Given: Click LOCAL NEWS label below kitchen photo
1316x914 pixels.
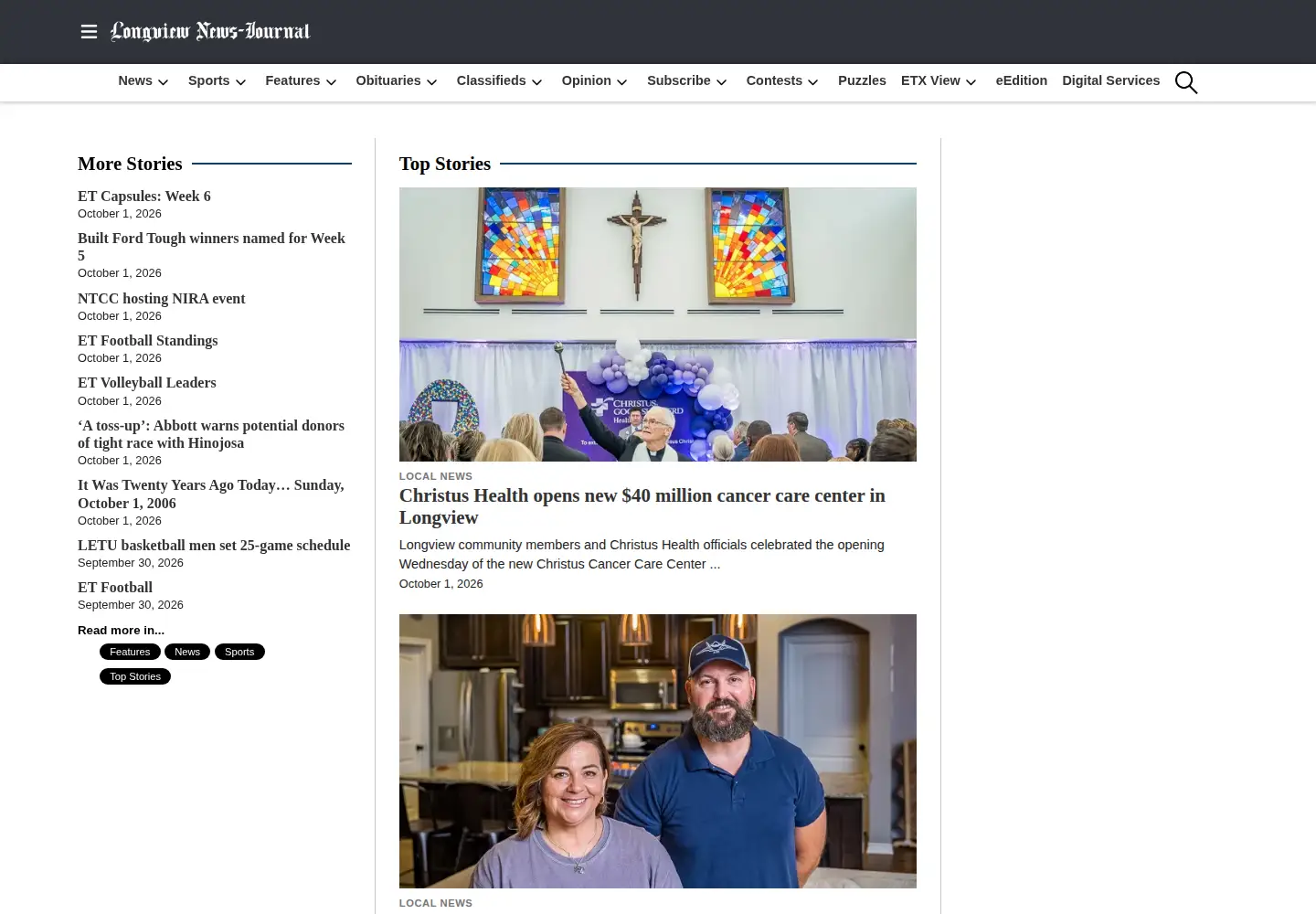Looking at the screenshot, I should pos(436,903).
